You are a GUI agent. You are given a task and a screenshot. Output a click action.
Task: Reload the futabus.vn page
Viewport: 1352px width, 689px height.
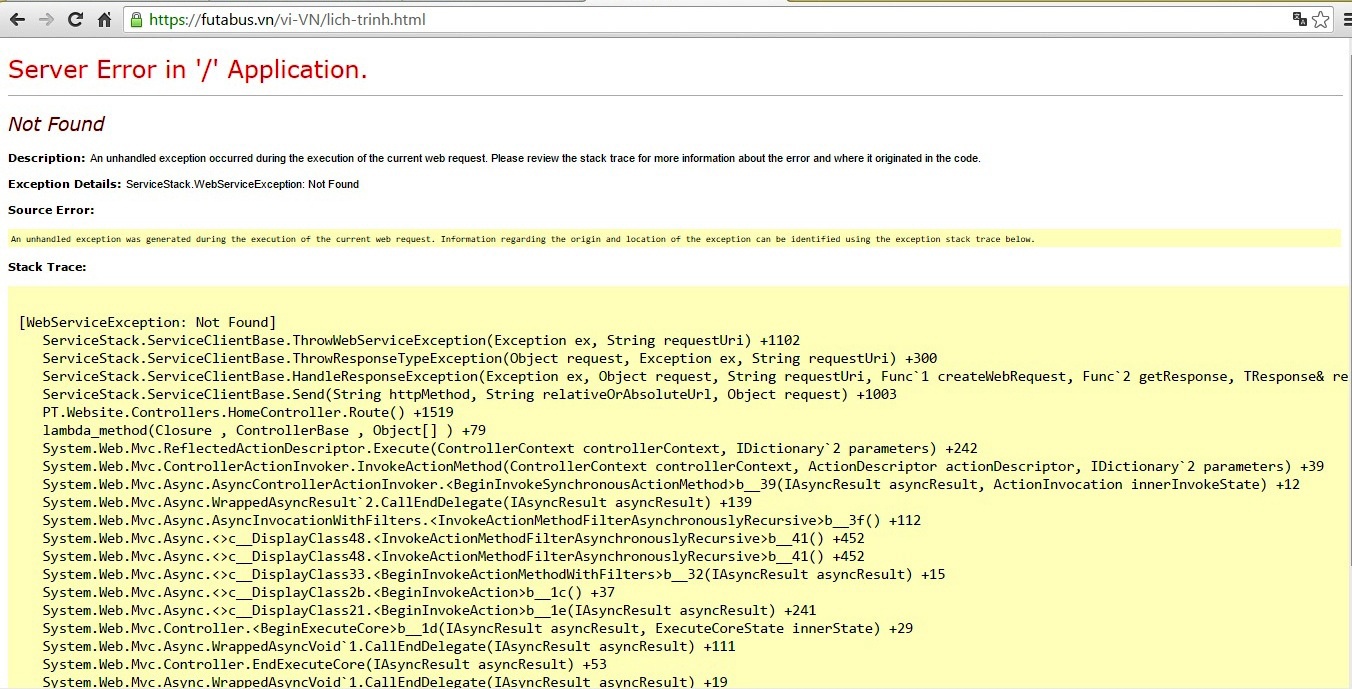pyautogui.click(x=75, y=20)
